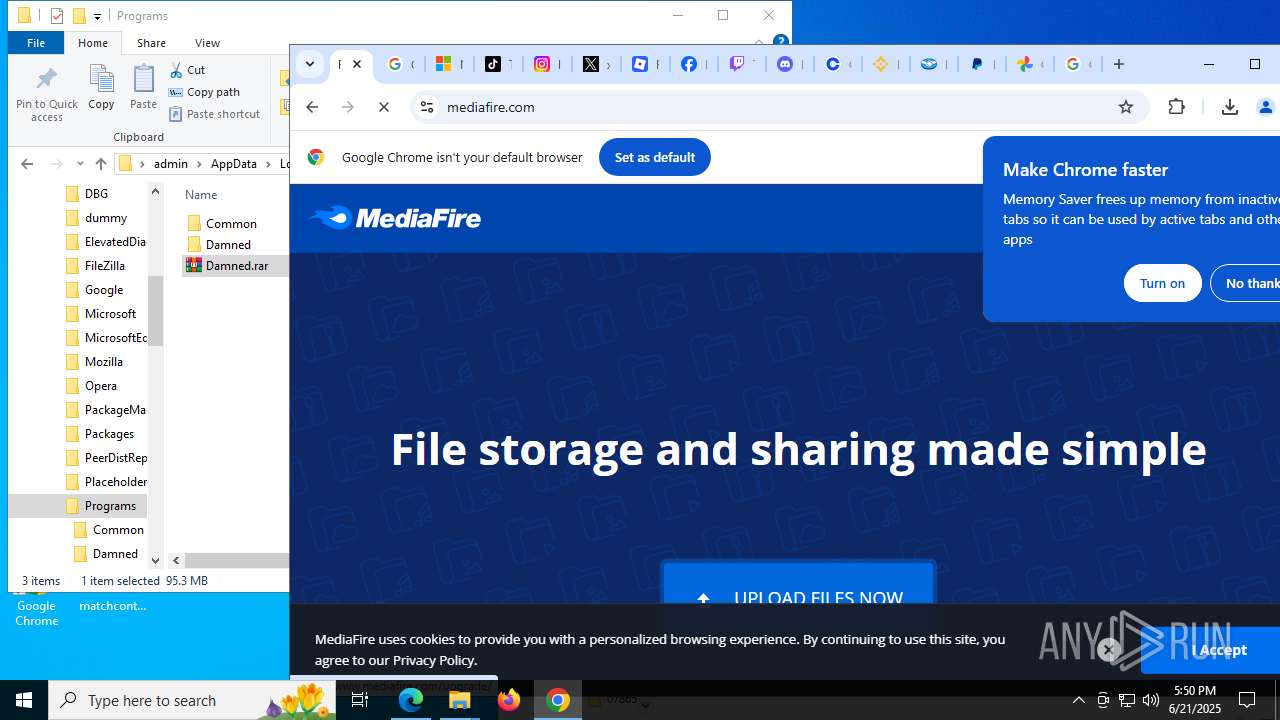
Task: Open Firefox from taskbar
Action: [509, 700]
